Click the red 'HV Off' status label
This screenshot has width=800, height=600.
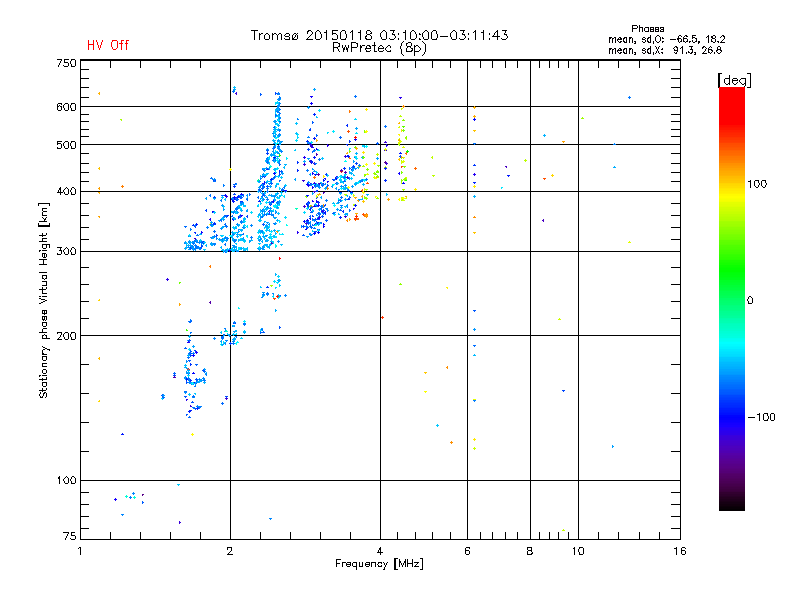pos(108,45)
